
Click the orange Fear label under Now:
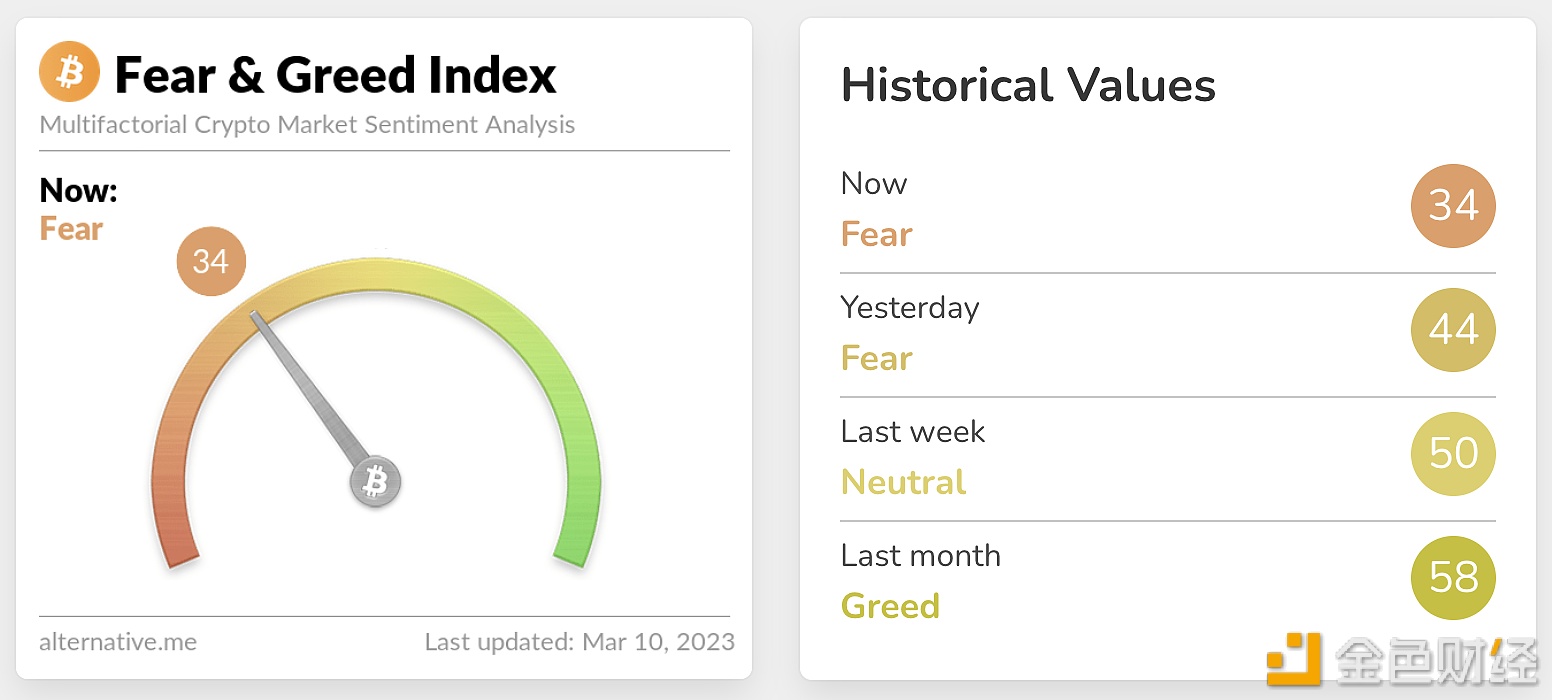tap(71, 229)
